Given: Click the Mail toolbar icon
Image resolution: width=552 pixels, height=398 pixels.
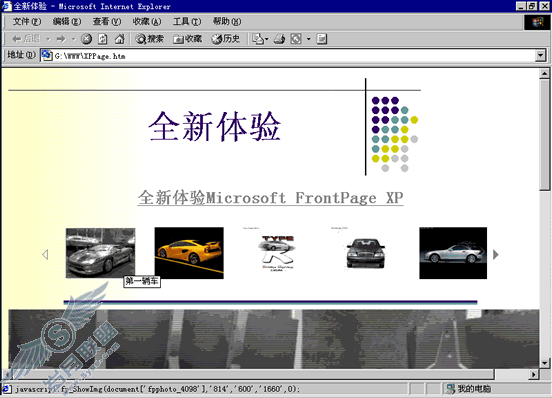Looking at the screenshot, I should pos(260,39).
